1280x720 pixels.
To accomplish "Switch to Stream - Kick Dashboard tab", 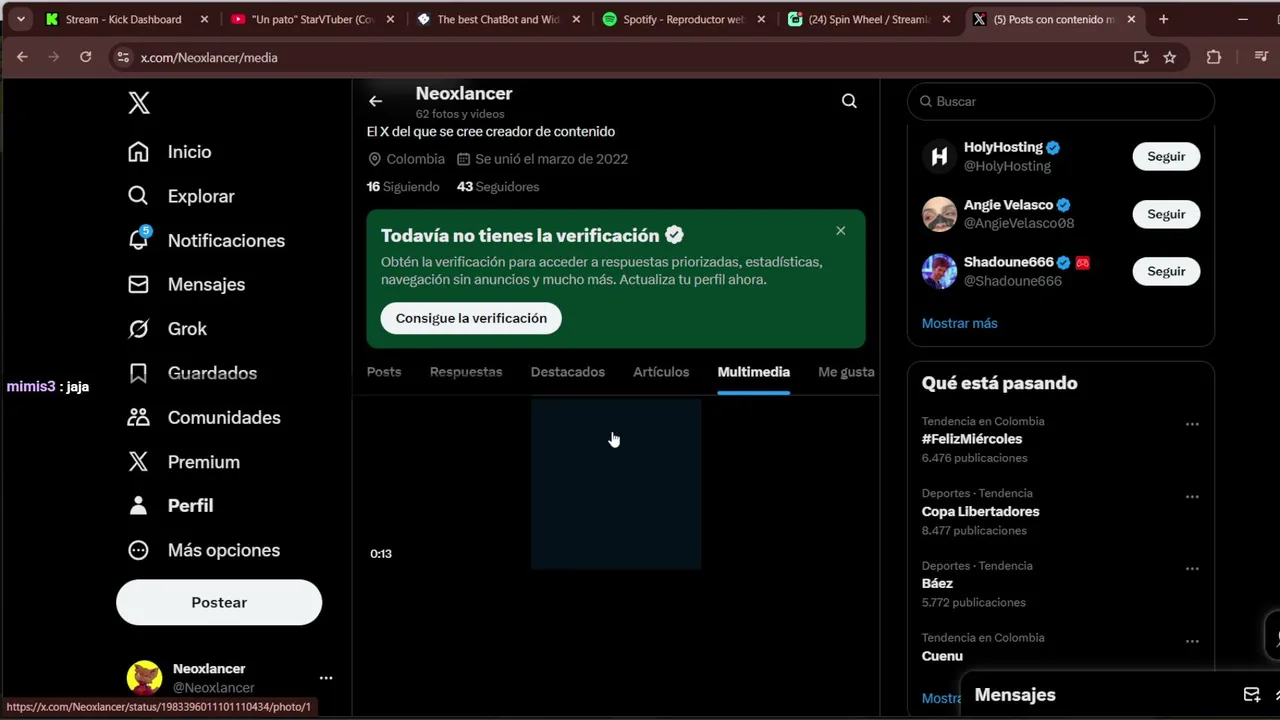I will point(126,19).
